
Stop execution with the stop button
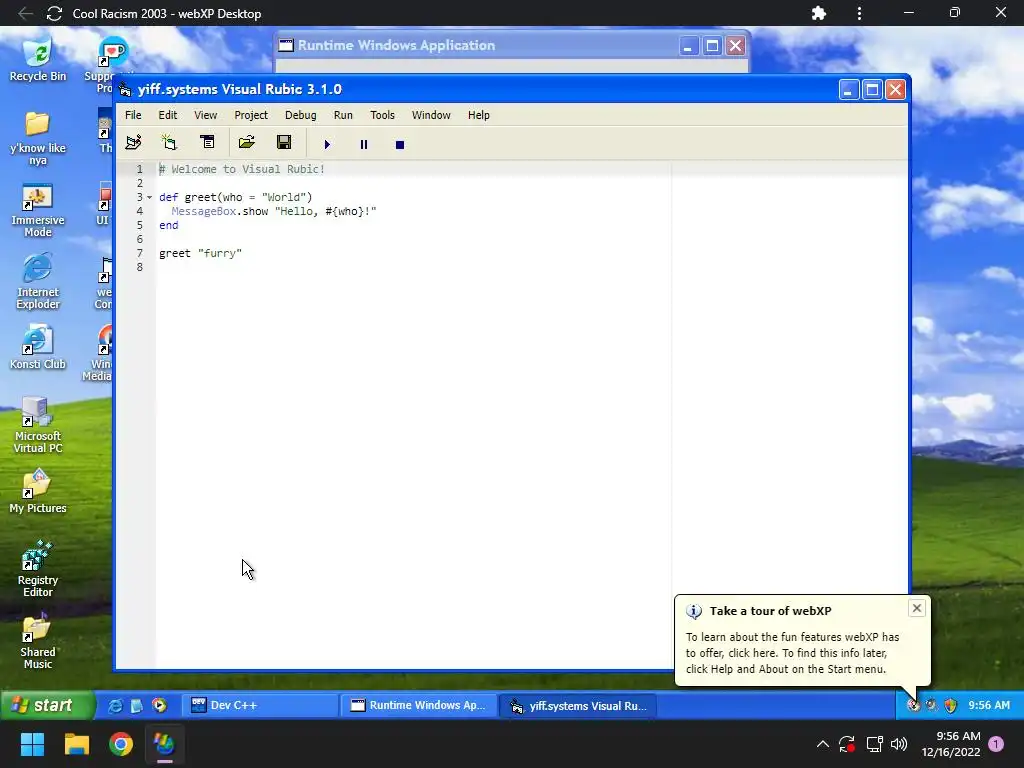pos(400,144)
